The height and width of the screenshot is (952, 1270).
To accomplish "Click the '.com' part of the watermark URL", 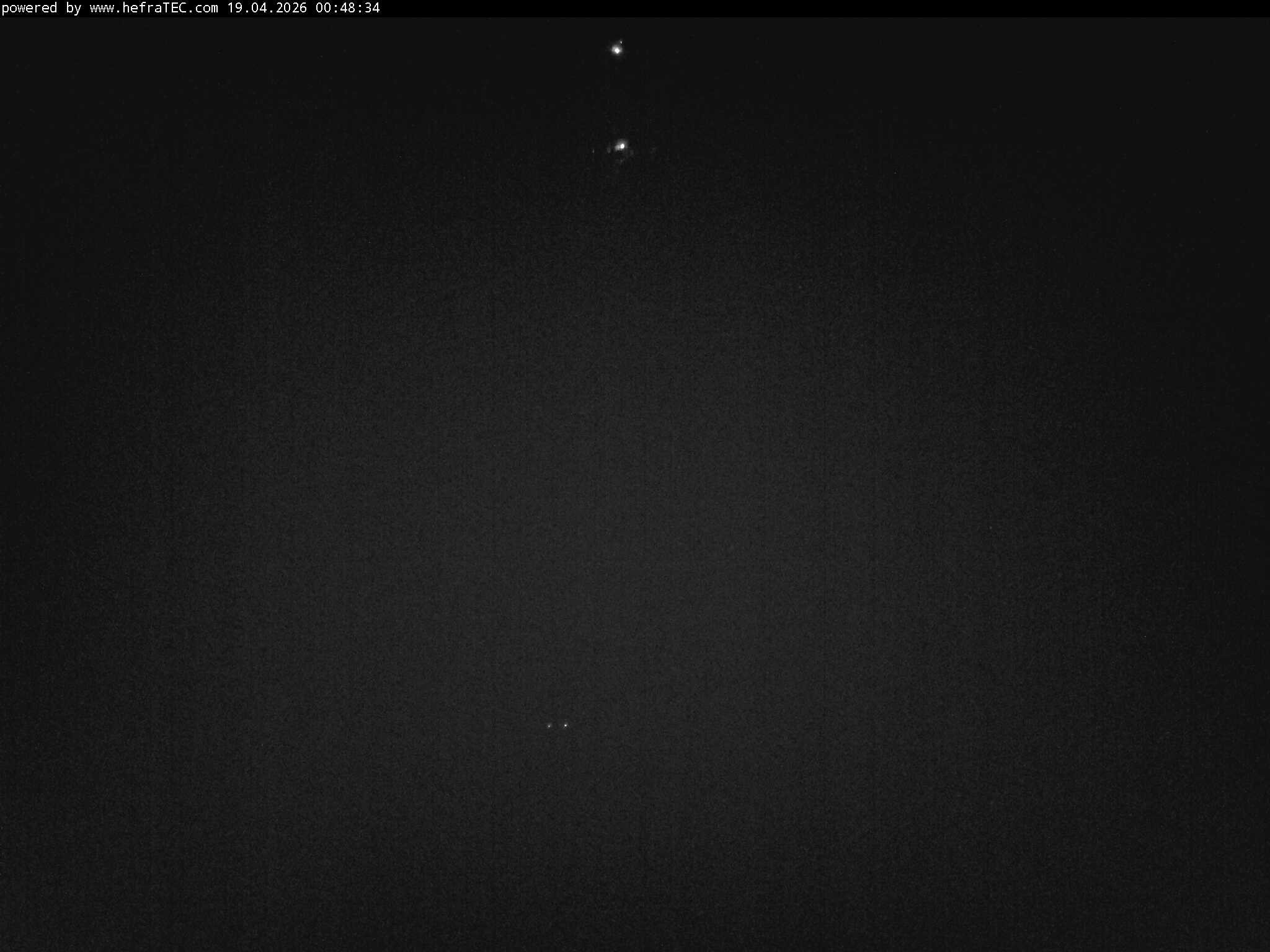I will point(205,9).
